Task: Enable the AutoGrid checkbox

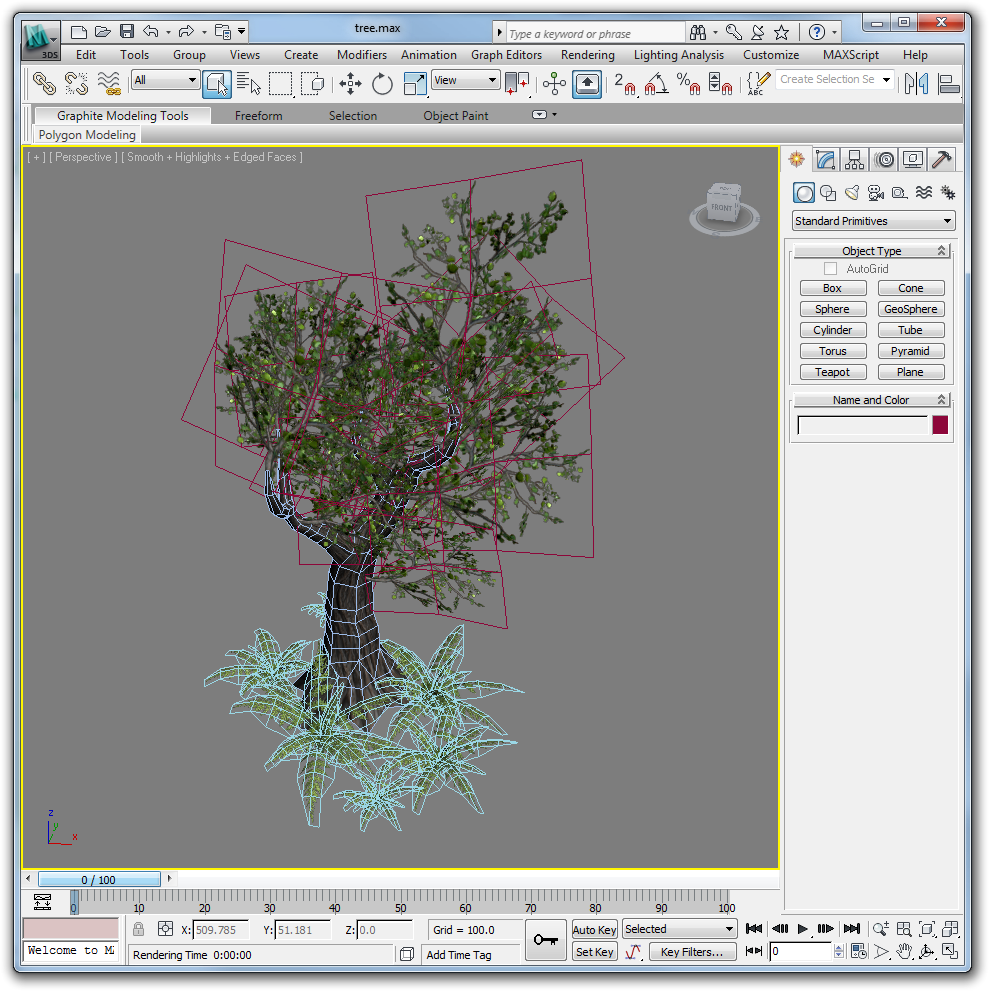Action: pyautogui.click(x=830, y=269)
